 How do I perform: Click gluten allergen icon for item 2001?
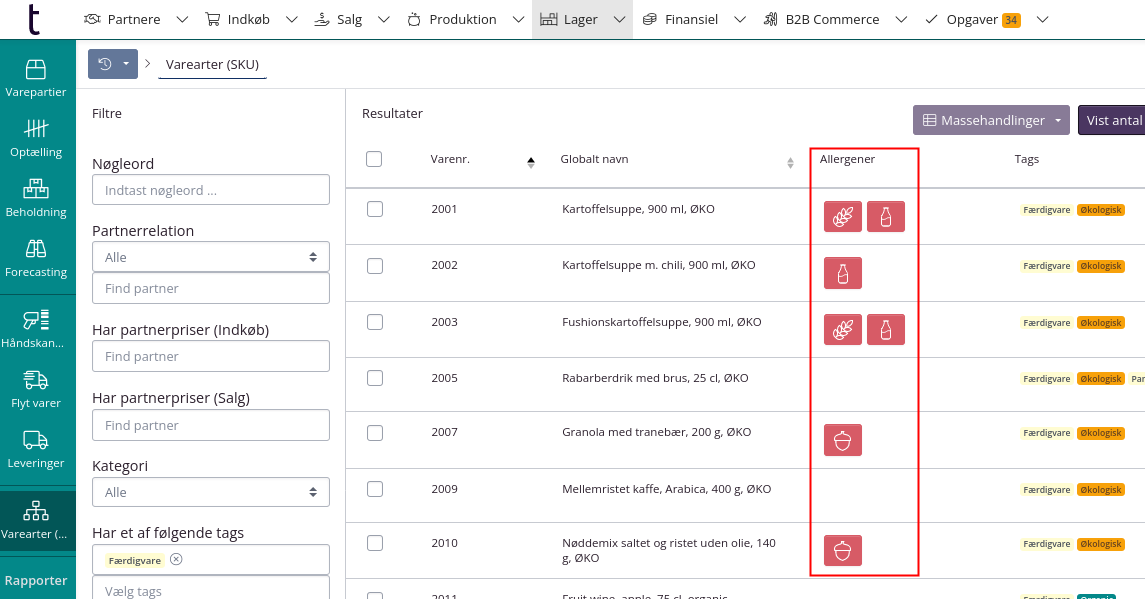coord(843,217)
